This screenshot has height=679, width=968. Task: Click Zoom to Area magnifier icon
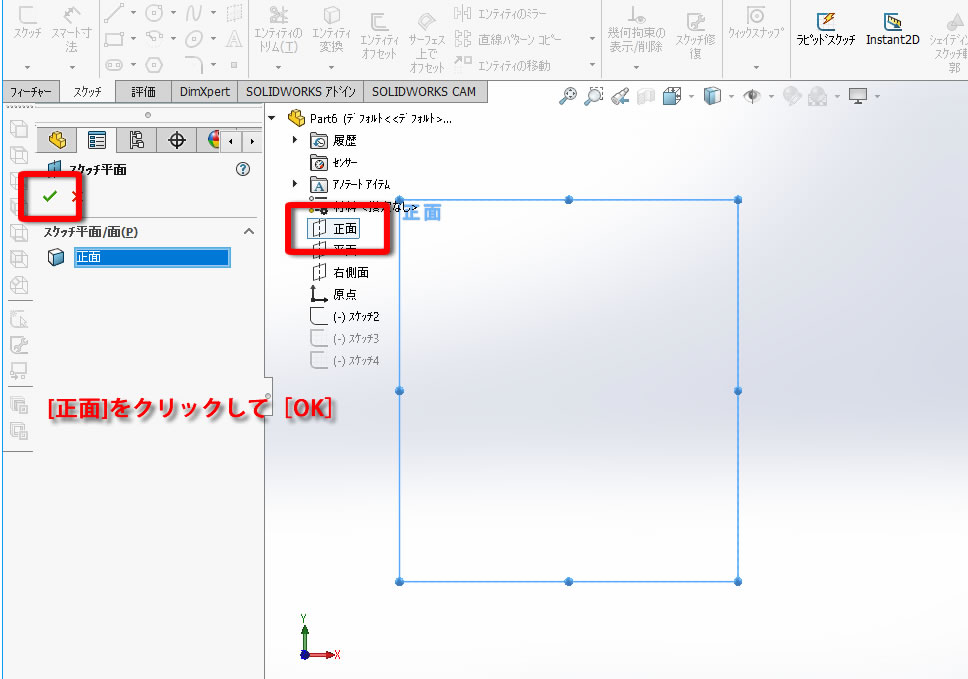594,96
